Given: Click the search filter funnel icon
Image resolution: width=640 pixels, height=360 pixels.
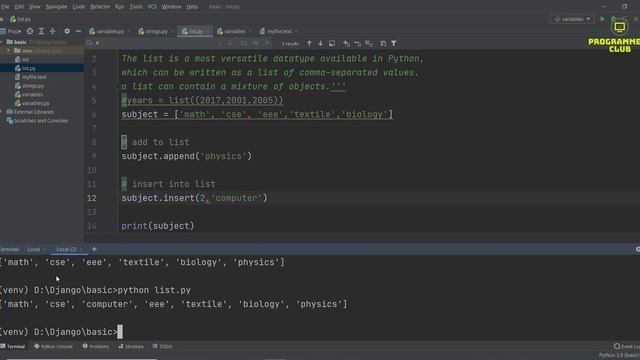Looking at the screenshot, I should 393,43.
